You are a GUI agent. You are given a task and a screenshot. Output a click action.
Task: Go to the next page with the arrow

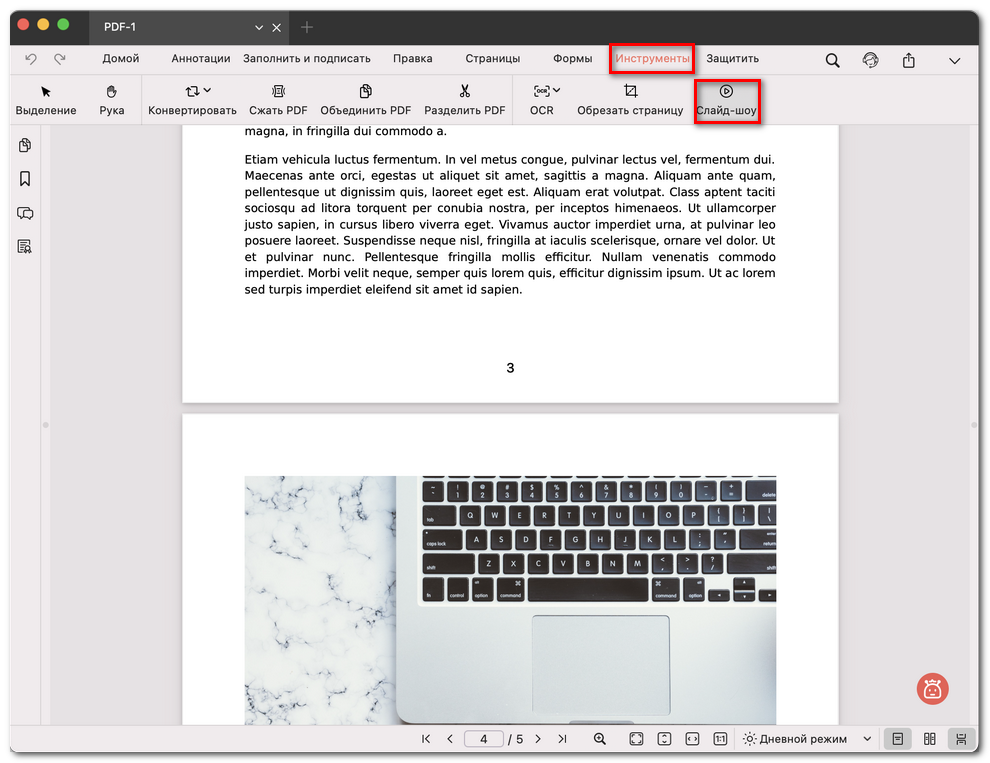coord(538,738)
